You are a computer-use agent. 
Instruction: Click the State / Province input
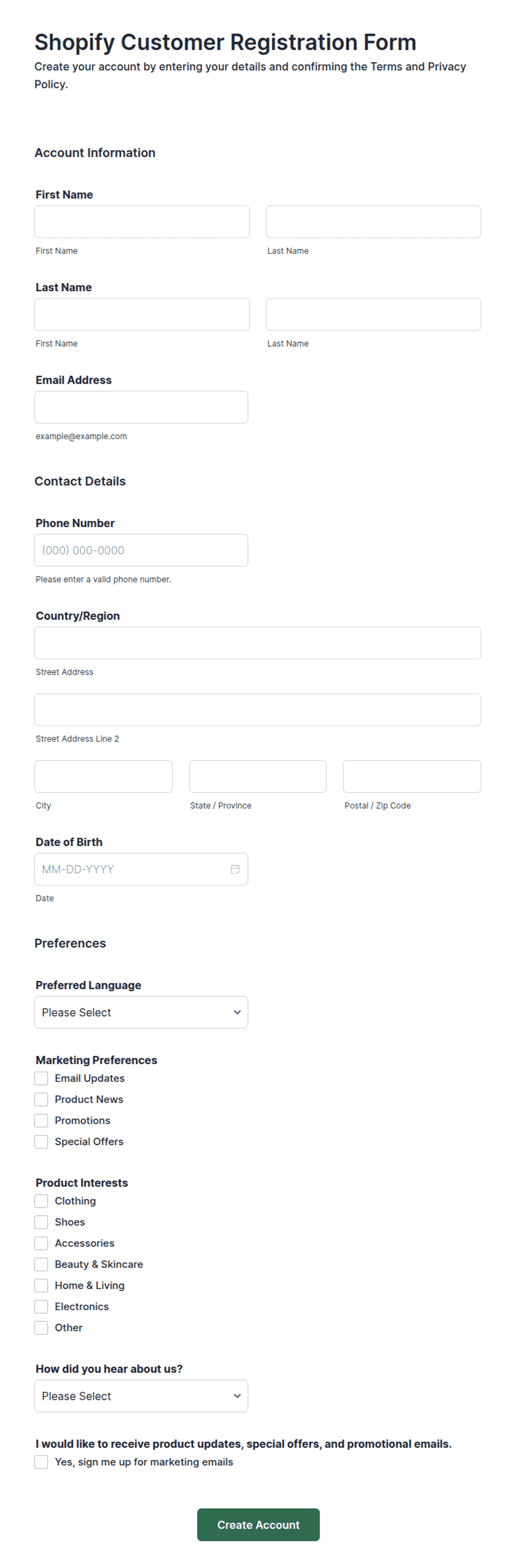(x=258, y=777)
